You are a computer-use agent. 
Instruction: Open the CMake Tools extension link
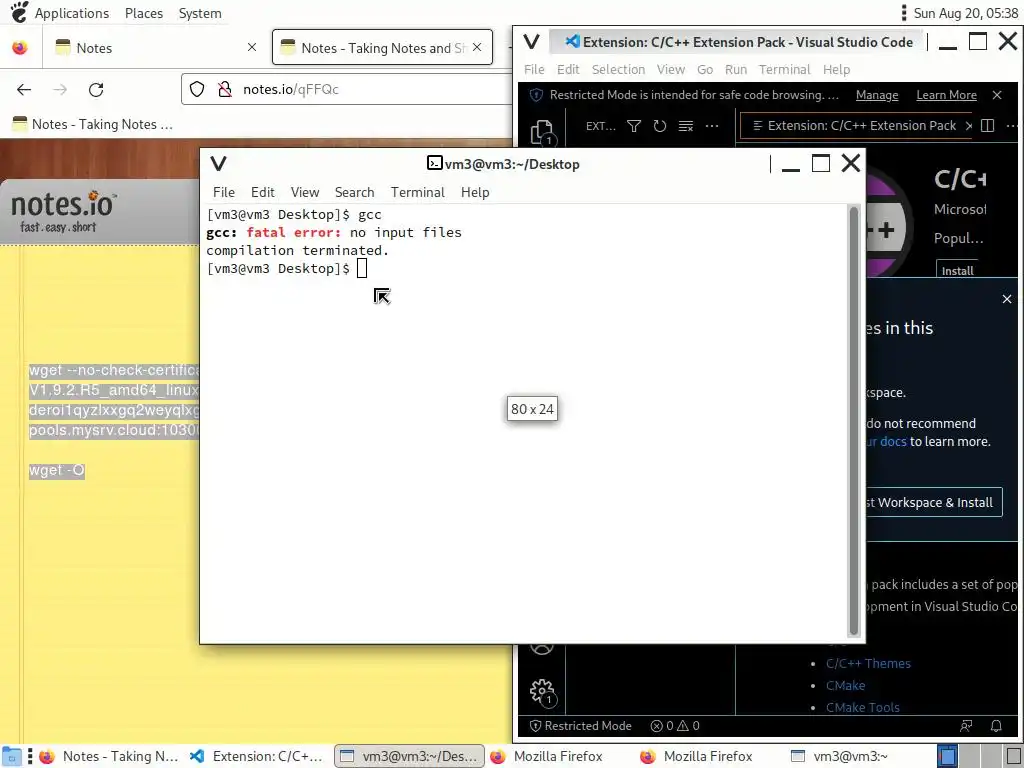[862, 707]
